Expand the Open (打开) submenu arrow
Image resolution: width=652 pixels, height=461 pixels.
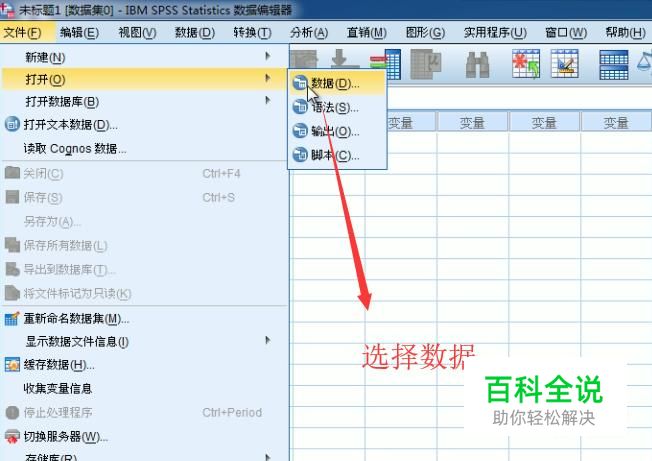(268, 78)
